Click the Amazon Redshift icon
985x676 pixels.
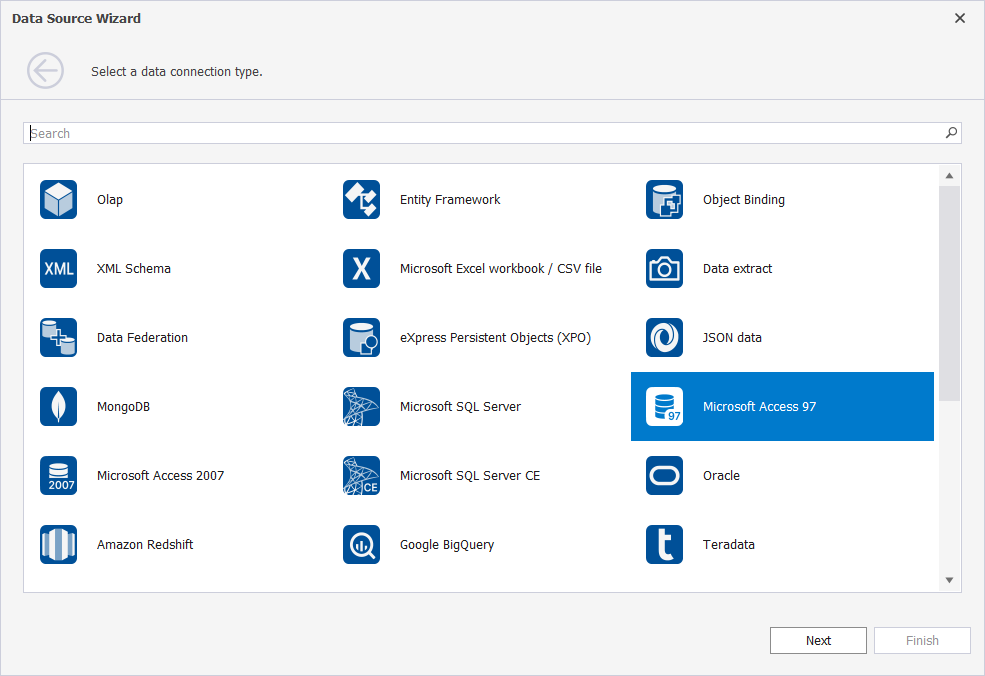coord(58,545)
